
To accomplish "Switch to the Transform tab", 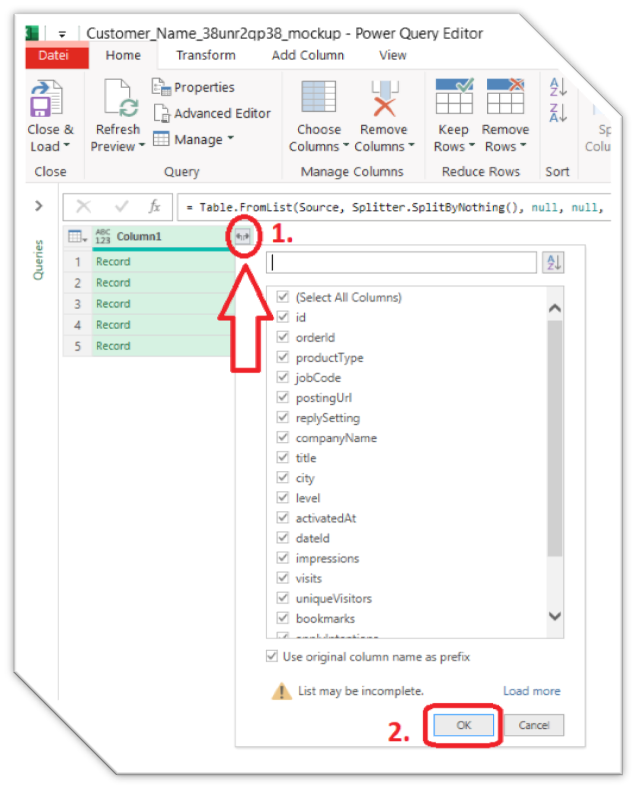I will tap(206, 55).
